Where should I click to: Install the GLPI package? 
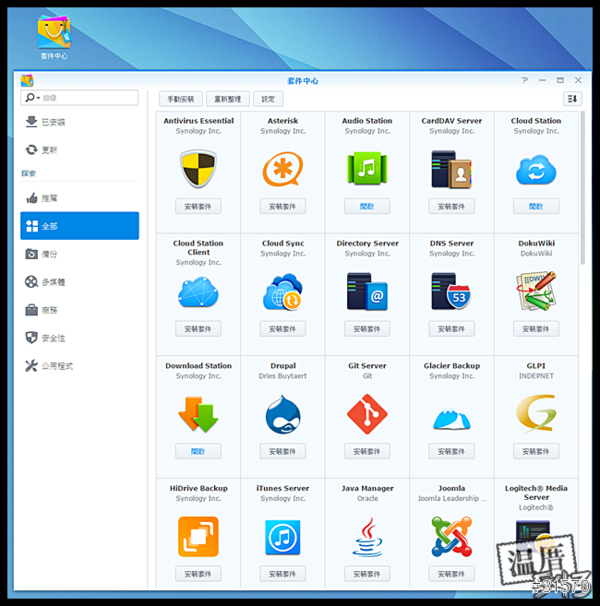pos(536,451)
